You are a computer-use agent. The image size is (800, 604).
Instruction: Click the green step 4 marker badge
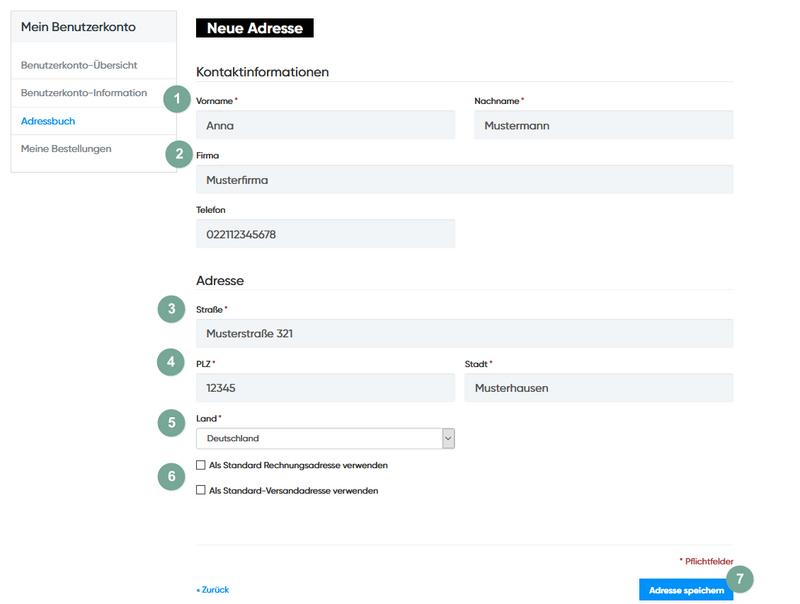pos(172,362)
